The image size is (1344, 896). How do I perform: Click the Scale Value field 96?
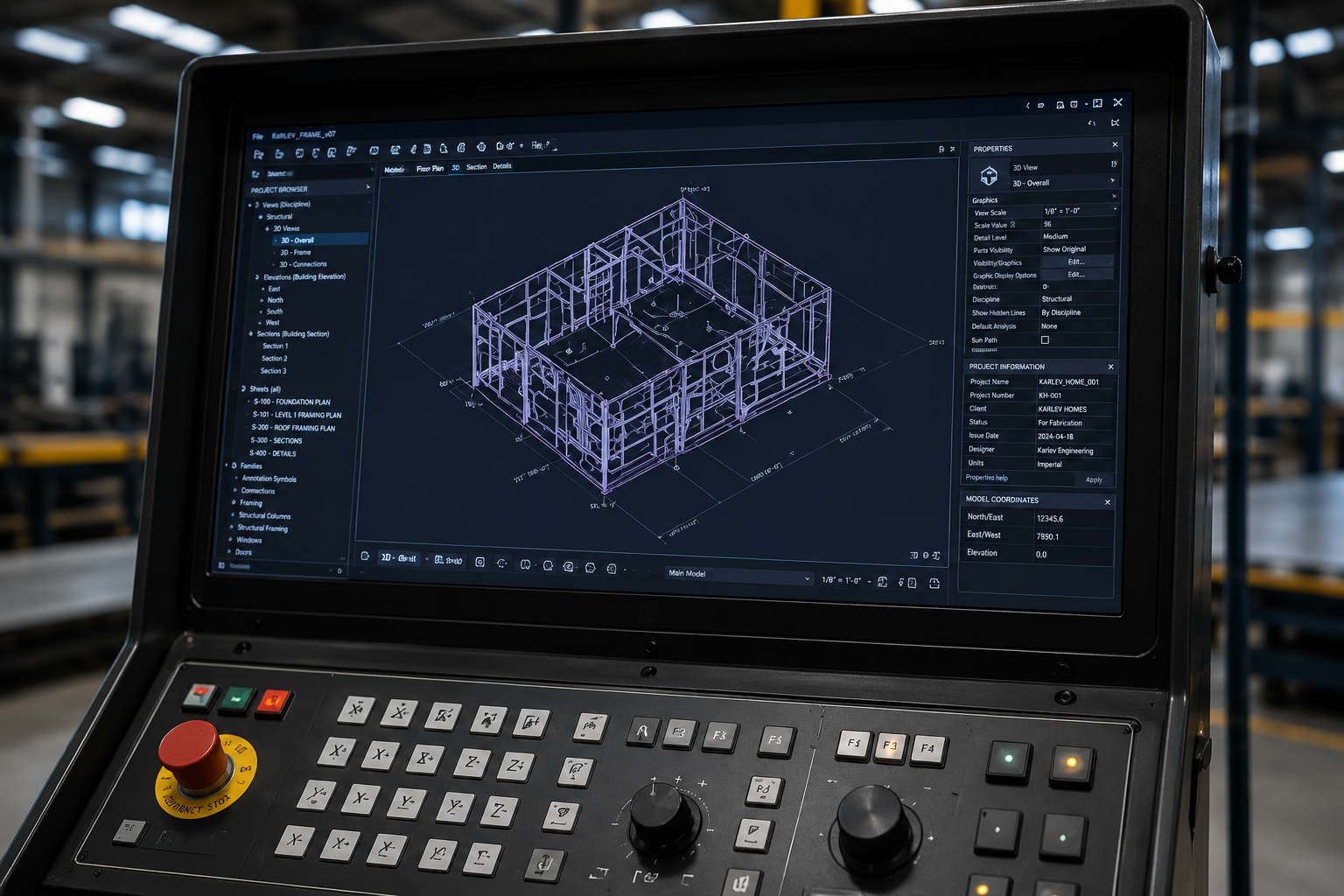coord(1078,224)
